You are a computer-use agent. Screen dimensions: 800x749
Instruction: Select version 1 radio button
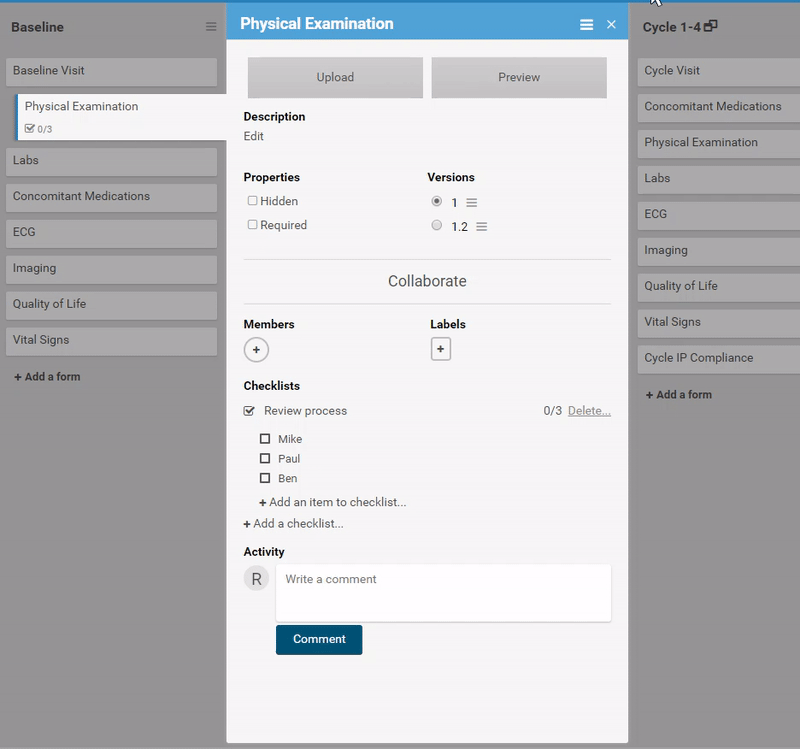click(436, 201)
